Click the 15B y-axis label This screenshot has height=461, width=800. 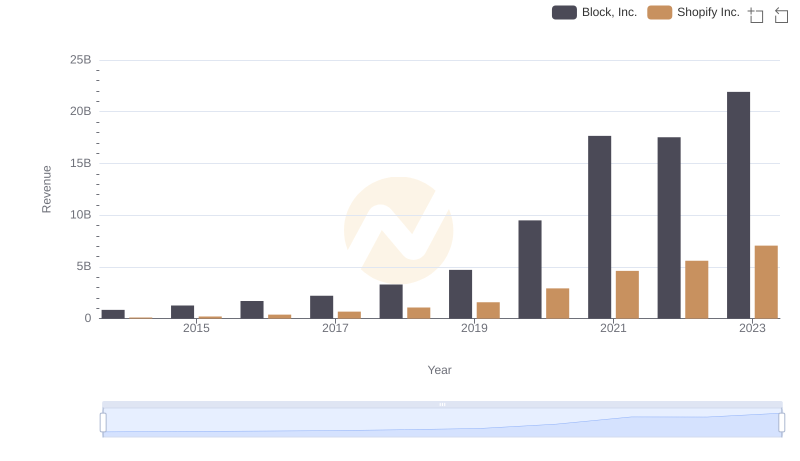(81, 163)
